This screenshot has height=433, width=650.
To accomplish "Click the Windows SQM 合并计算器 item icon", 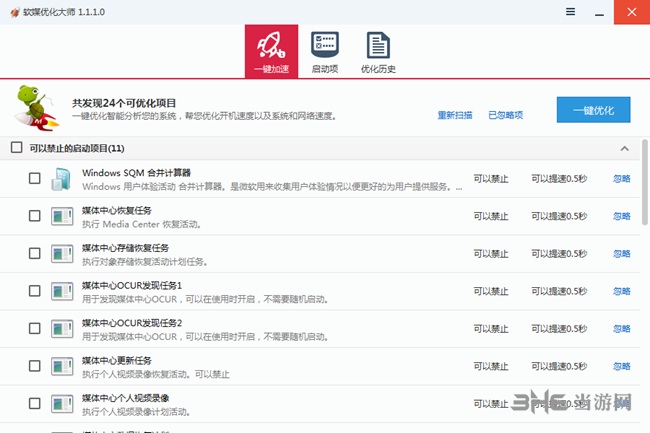I will tap(61, 179).
